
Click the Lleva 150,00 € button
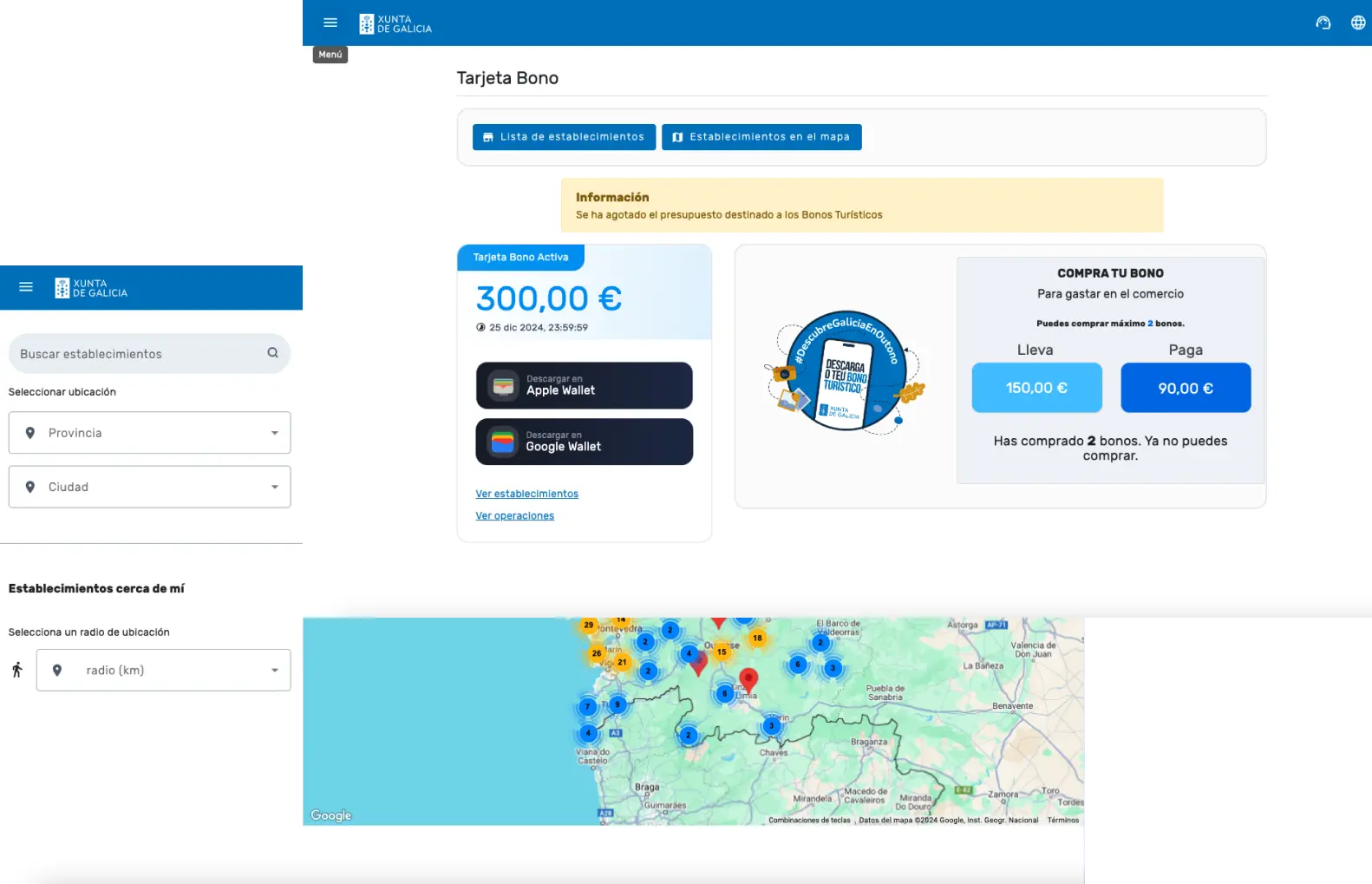click(1036, 388)
